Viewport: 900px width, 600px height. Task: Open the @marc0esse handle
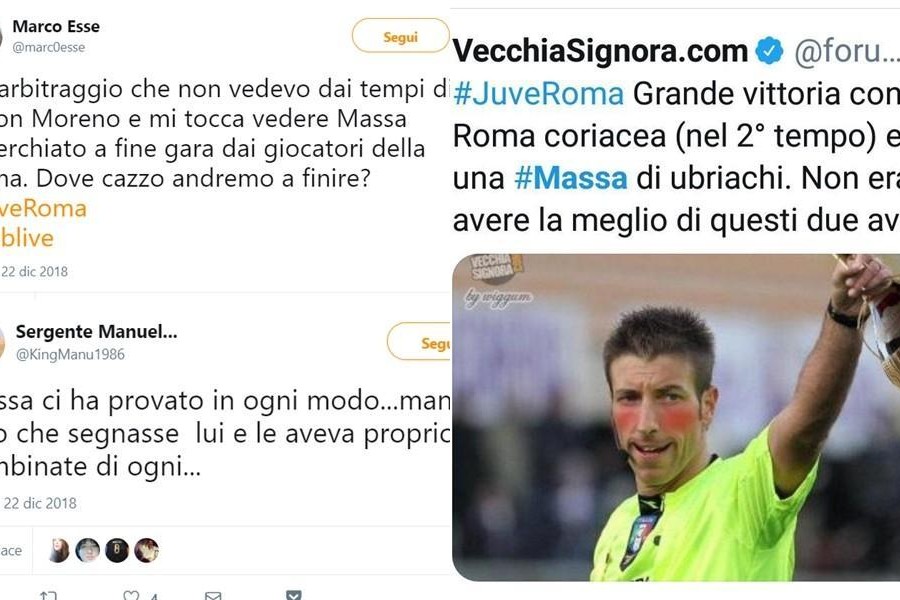[x=49, y=48]
